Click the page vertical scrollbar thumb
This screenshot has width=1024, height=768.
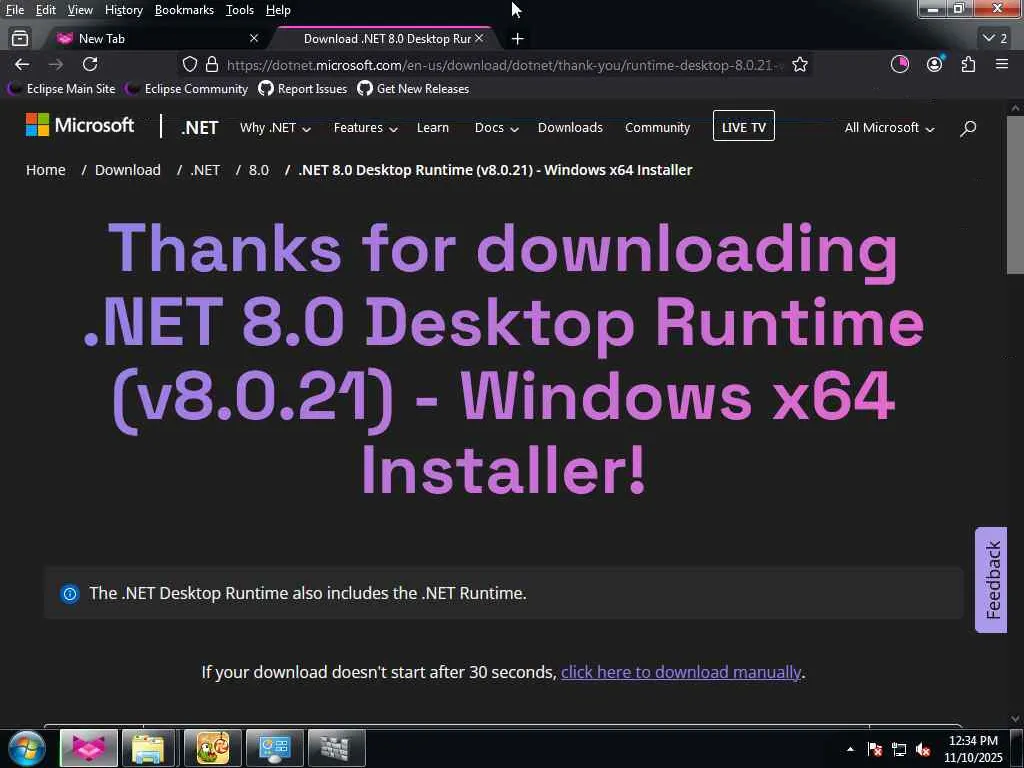(x=1015, y=195)
